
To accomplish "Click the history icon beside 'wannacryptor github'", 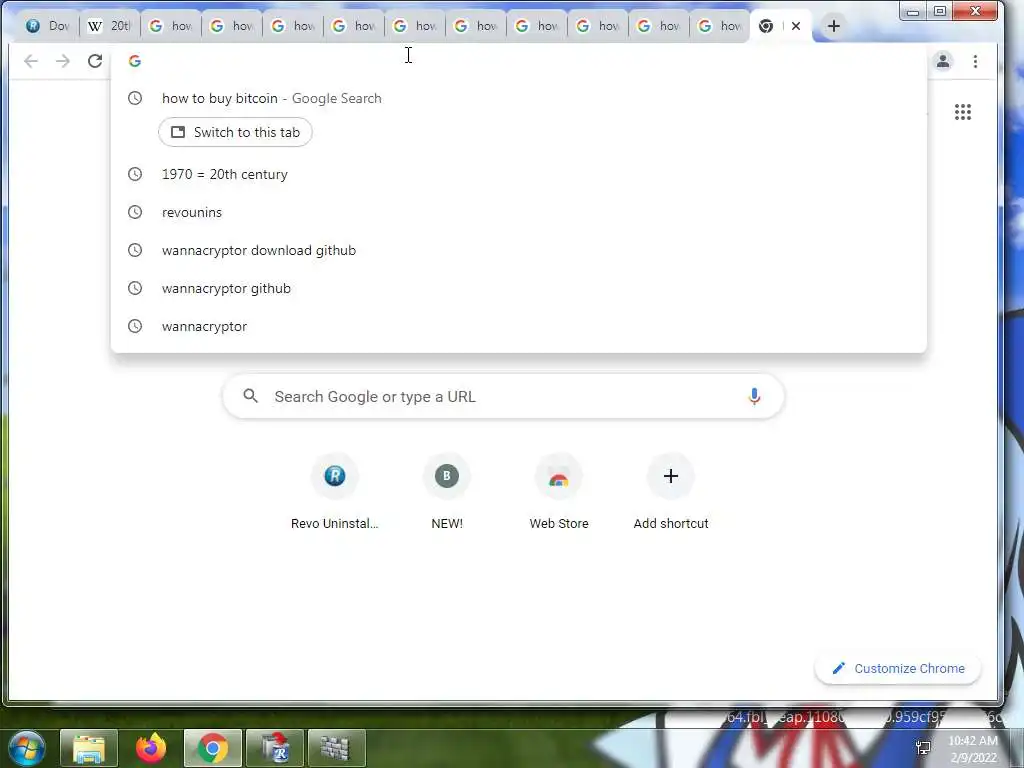I will point(135,288).
